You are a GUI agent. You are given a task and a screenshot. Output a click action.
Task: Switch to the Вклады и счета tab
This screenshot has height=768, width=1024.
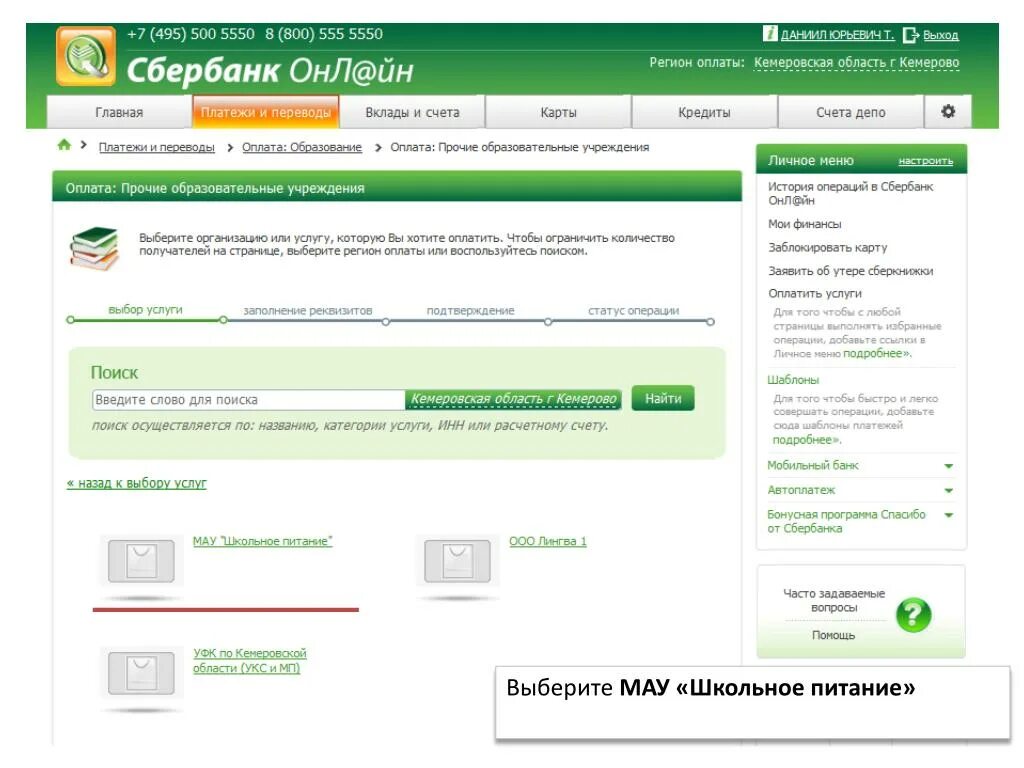coord(412,112)
